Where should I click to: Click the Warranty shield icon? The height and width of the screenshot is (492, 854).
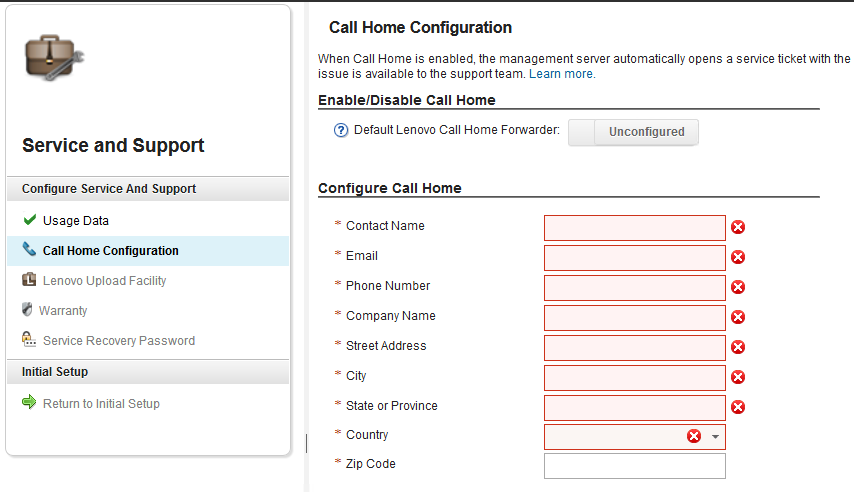(27, 309)
